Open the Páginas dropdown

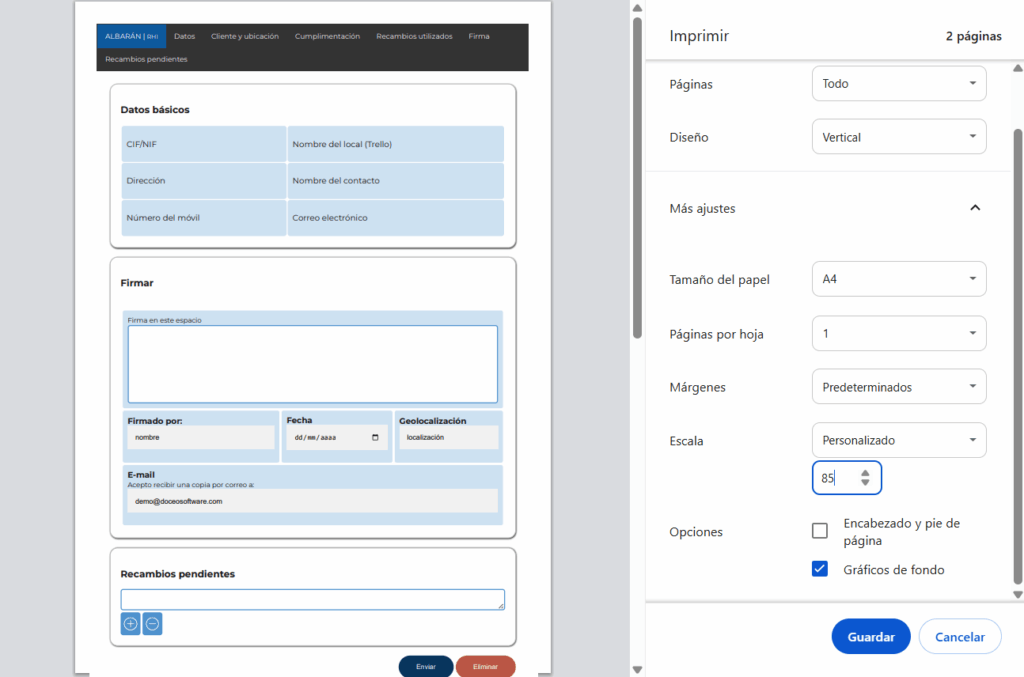point(898,84)
